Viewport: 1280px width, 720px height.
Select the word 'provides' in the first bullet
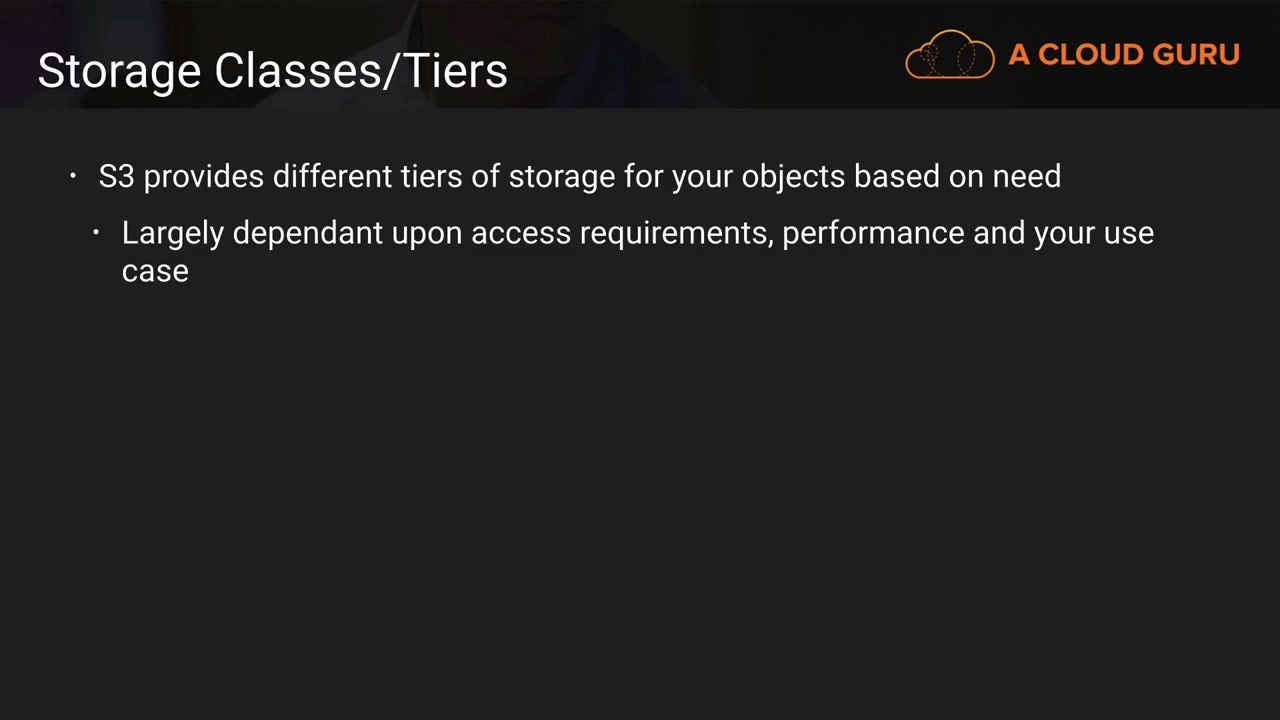pos(204,177)
